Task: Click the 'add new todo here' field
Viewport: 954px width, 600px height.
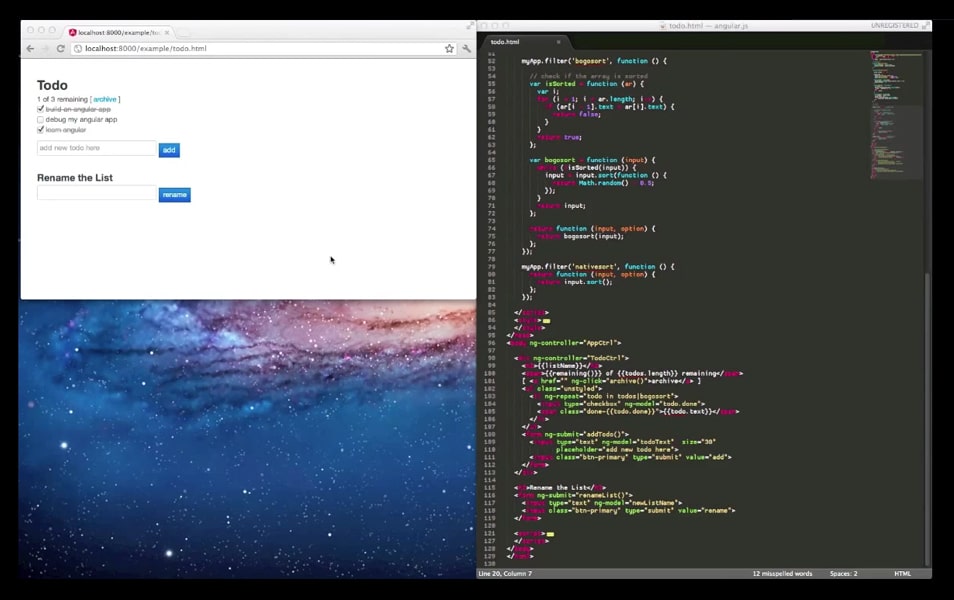Action: pyautogui.click(x=97, y=148)
